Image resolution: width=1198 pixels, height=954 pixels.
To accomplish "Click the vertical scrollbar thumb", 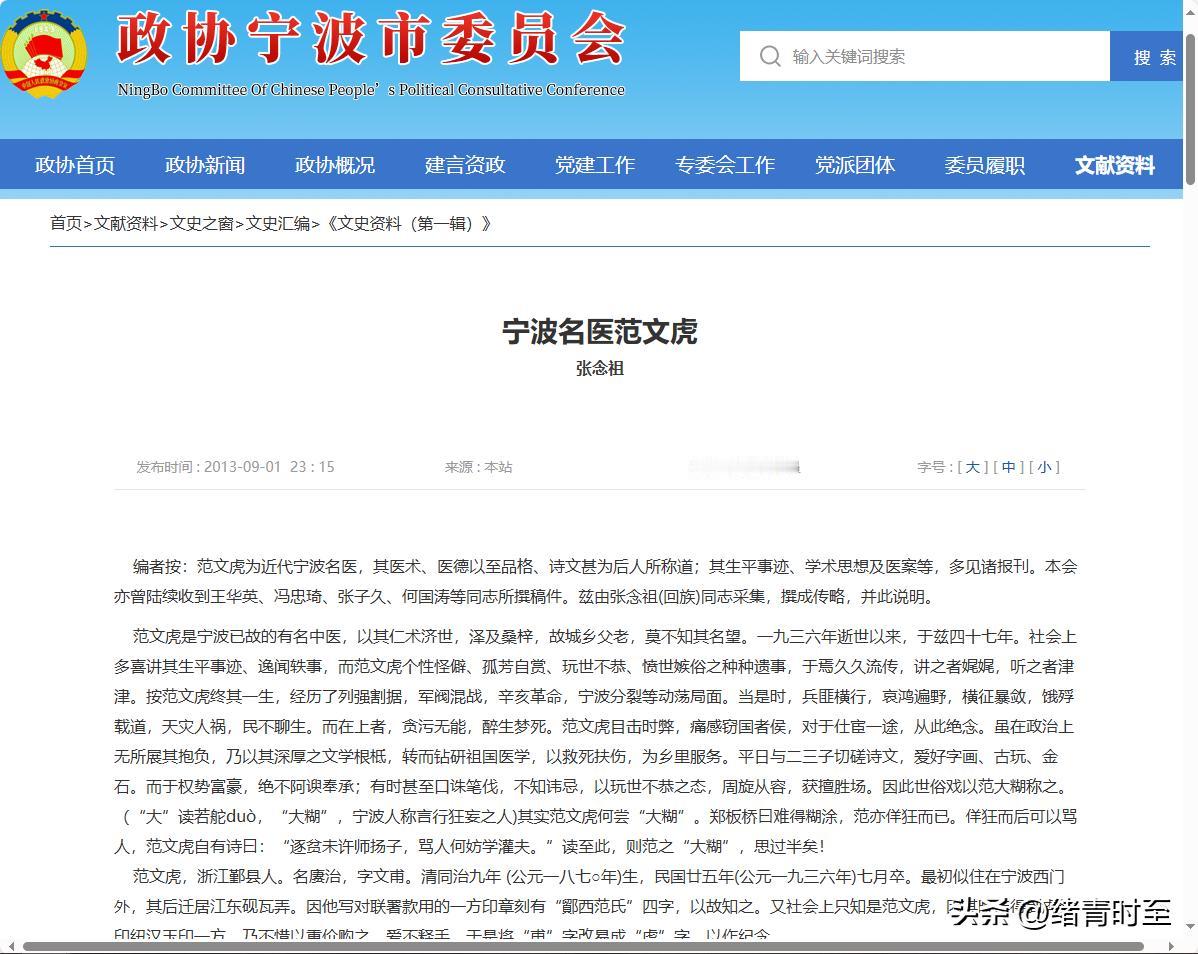I will click(1190, 109).
